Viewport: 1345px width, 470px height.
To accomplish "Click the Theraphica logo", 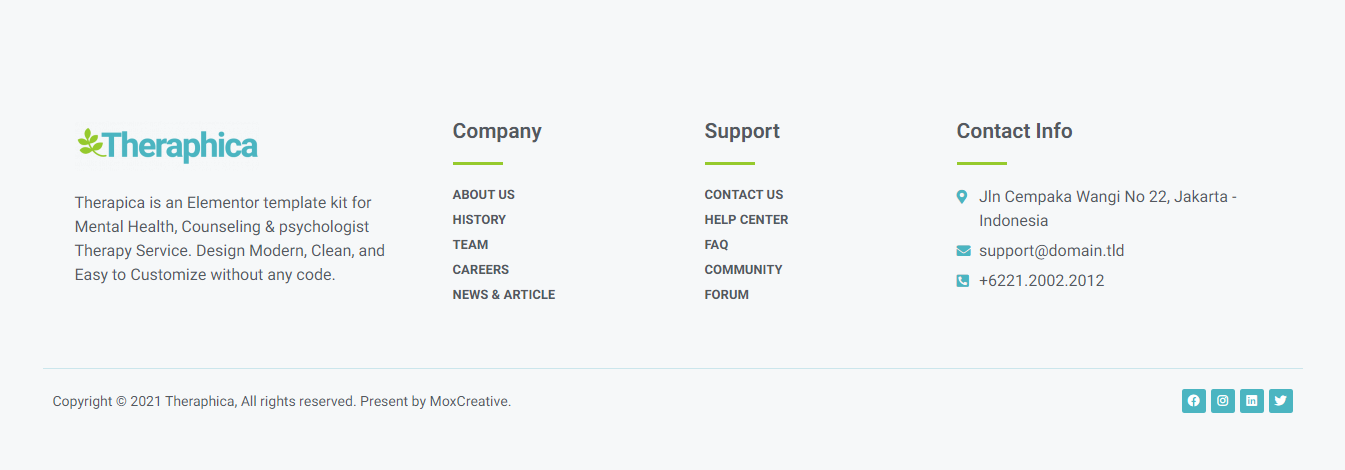I will coord(168,146).
